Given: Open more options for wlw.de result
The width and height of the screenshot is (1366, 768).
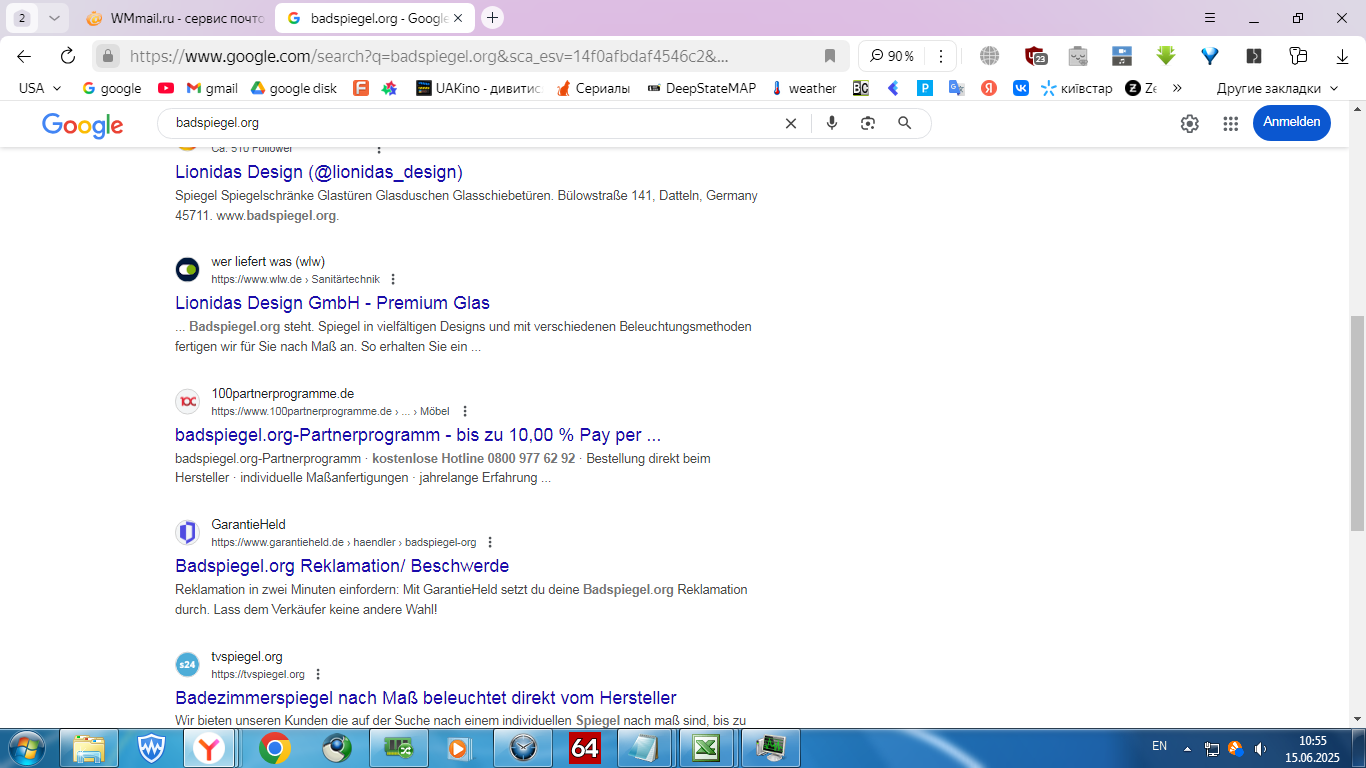Looking at the screenshot, I should 393,279.
